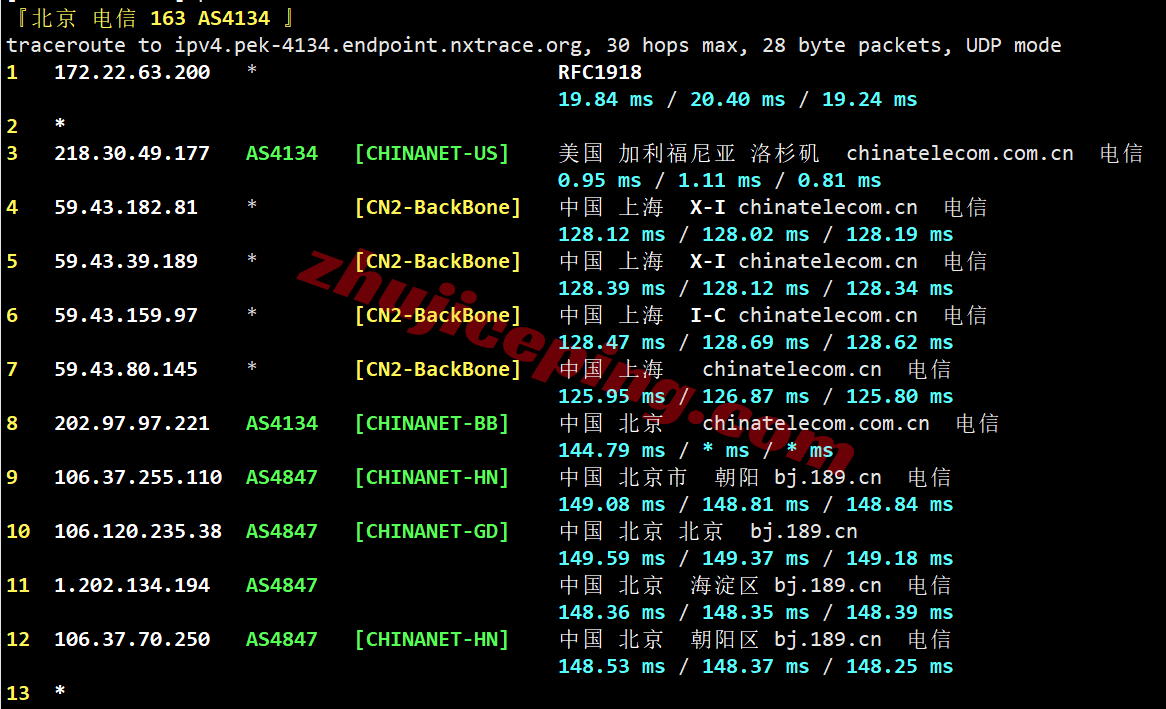The width and height of the screenshot is (1166, 709).
Task: Click the AS4134 entry at hop 8
Action: pos(282,423)
